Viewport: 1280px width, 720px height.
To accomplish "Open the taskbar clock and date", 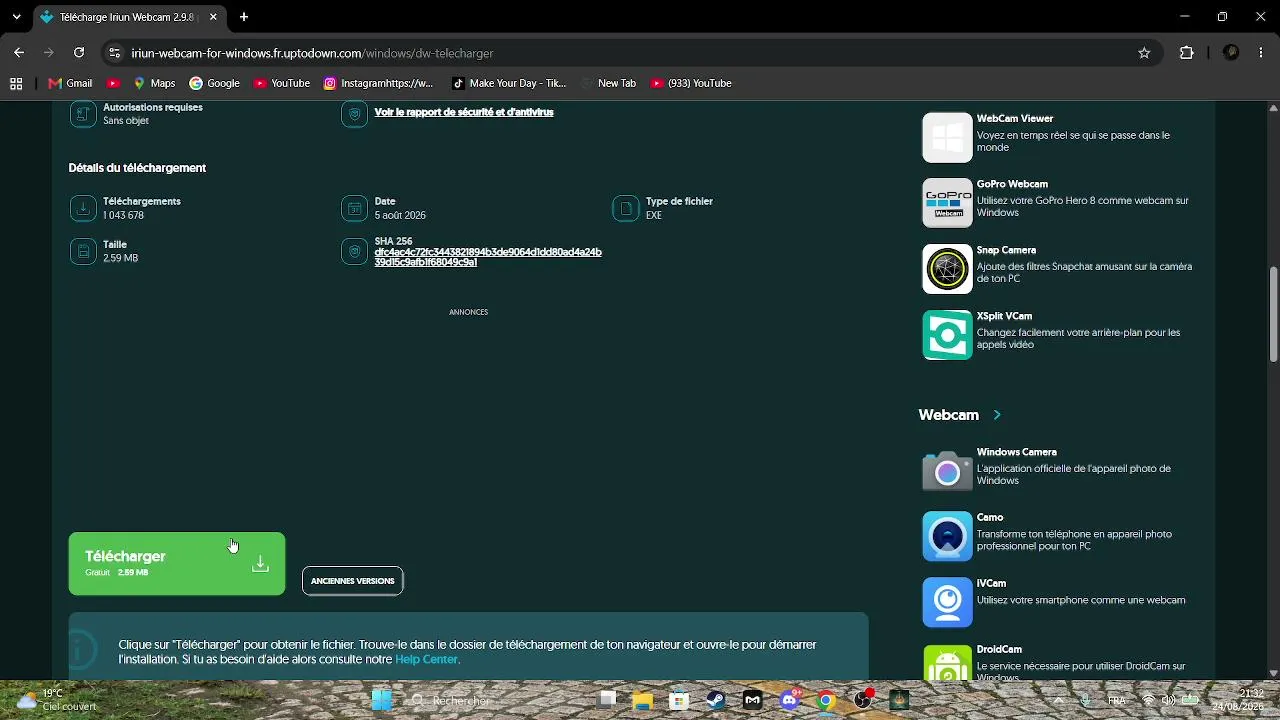I will click(1237, 700).
